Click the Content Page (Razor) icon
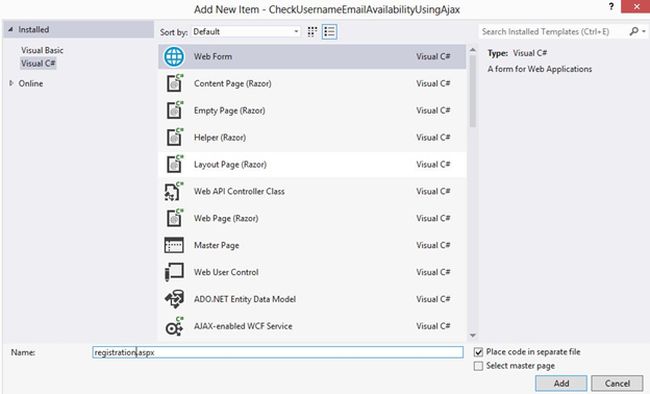The width and height of the screenshot is (650, 394). (x=175, y=83)
